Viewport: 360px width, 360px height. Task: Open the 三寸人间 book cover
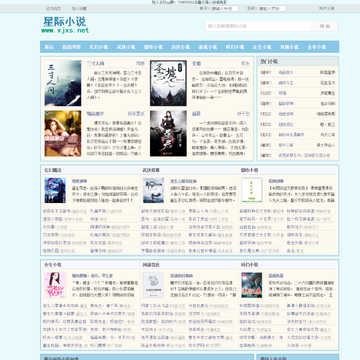tap(63, 83)
